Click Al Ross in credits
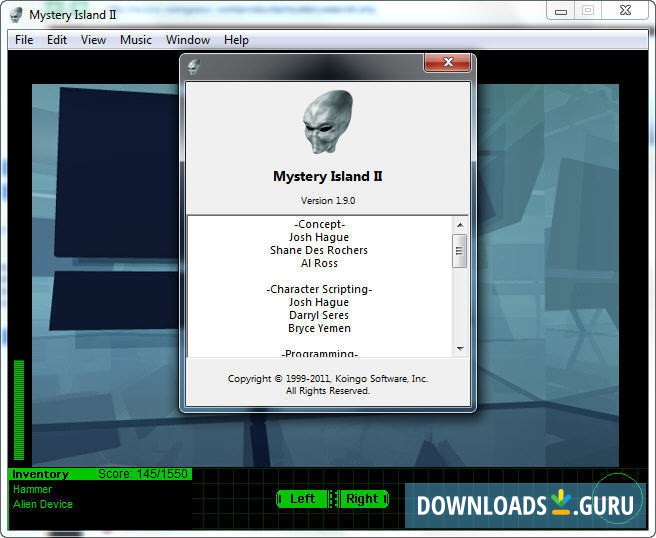Viewport: 656px width, 538px height. coord(319,263)
